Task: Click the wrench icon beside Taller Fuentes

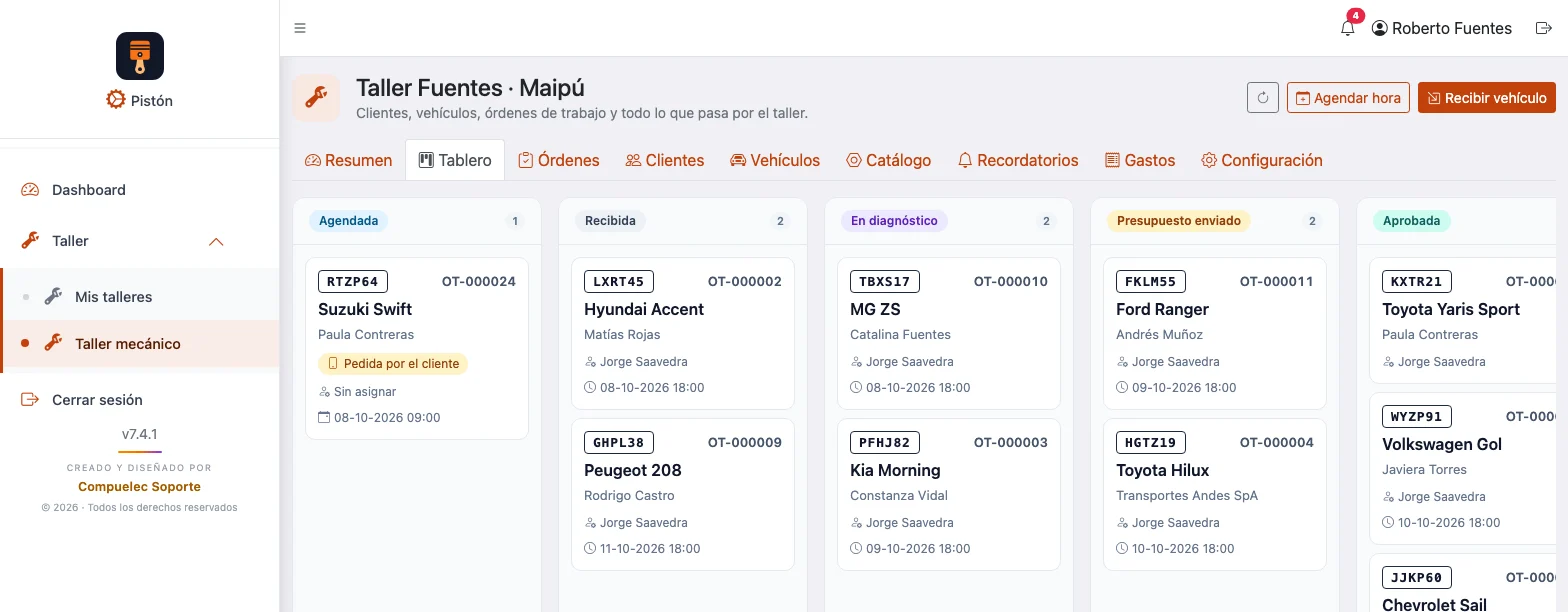Action: (x=316, y=98)
